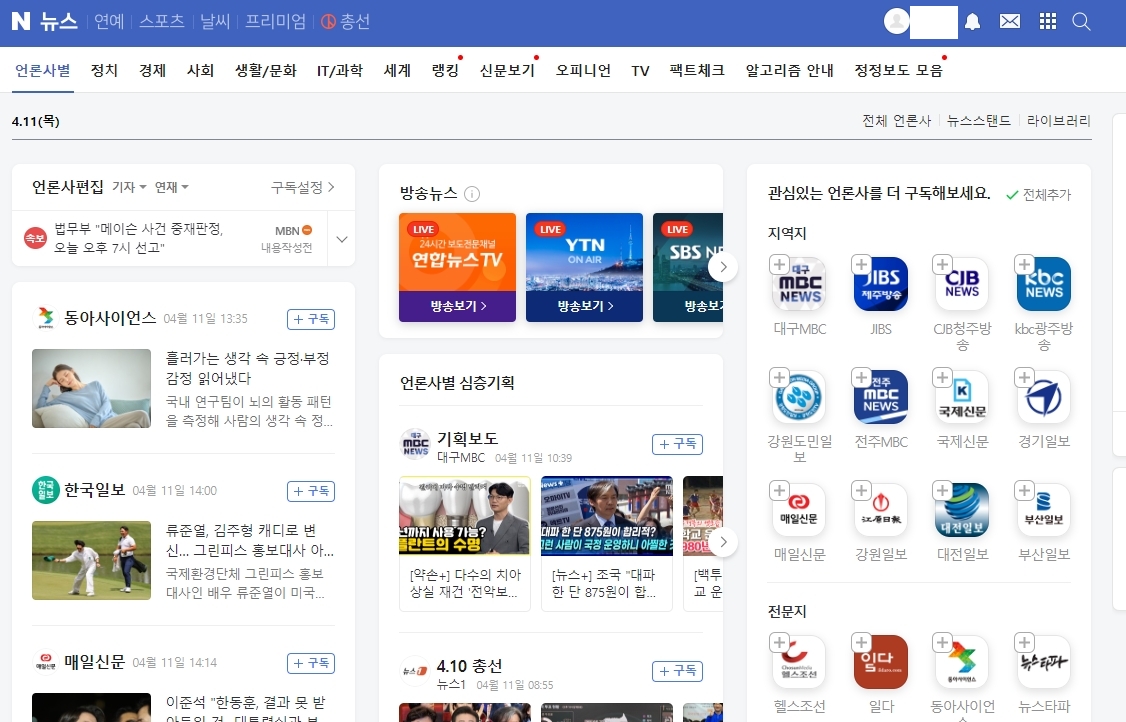Open your profile avatar icon
1126x722 pixels.
[x=895, y=21]
